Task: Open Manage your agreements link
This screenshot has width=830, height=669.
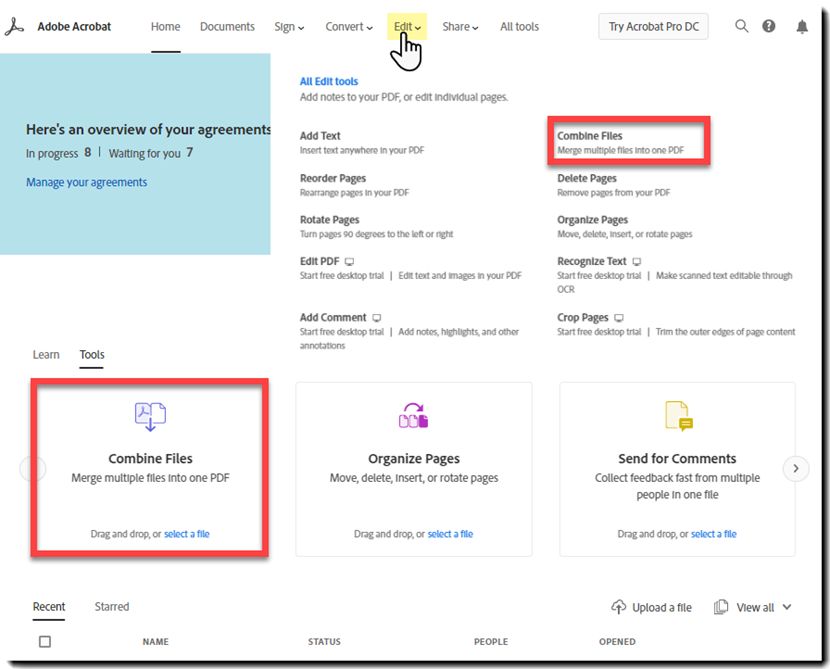Action: (87, 182)
